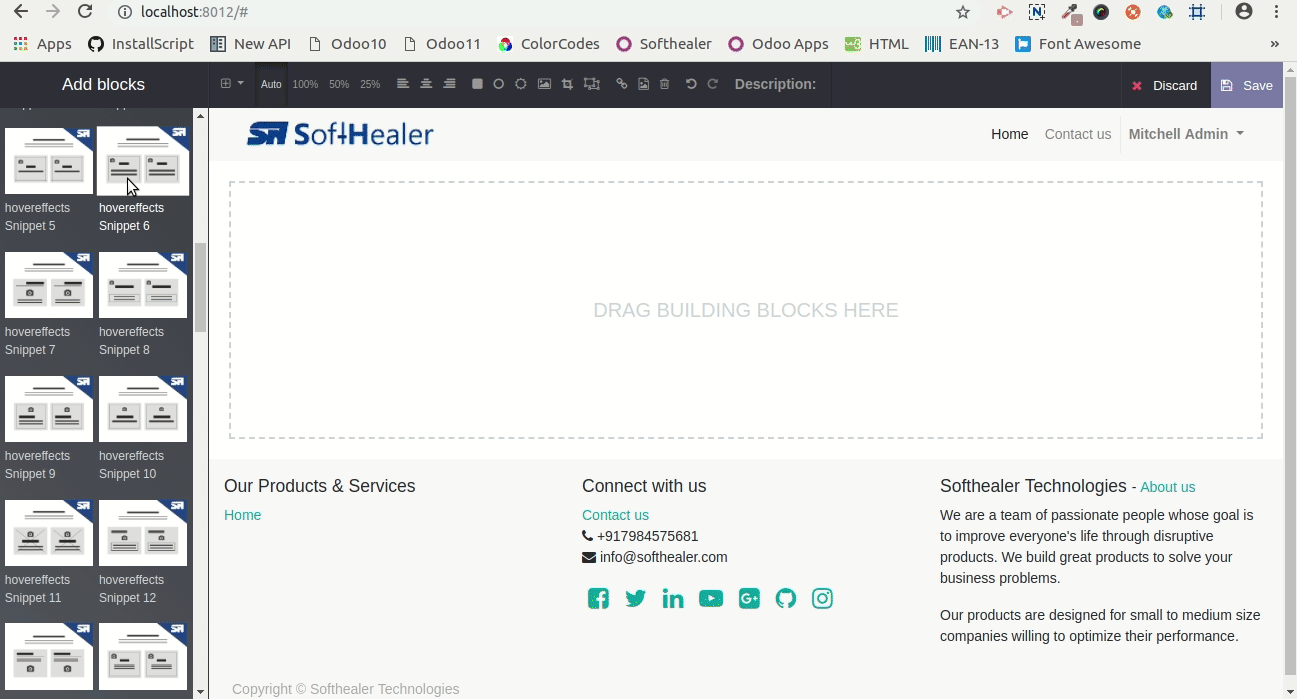This screenshot has height=699, width=1297.
Task: Apply thumbnail border image style
Action: point(521,84)
